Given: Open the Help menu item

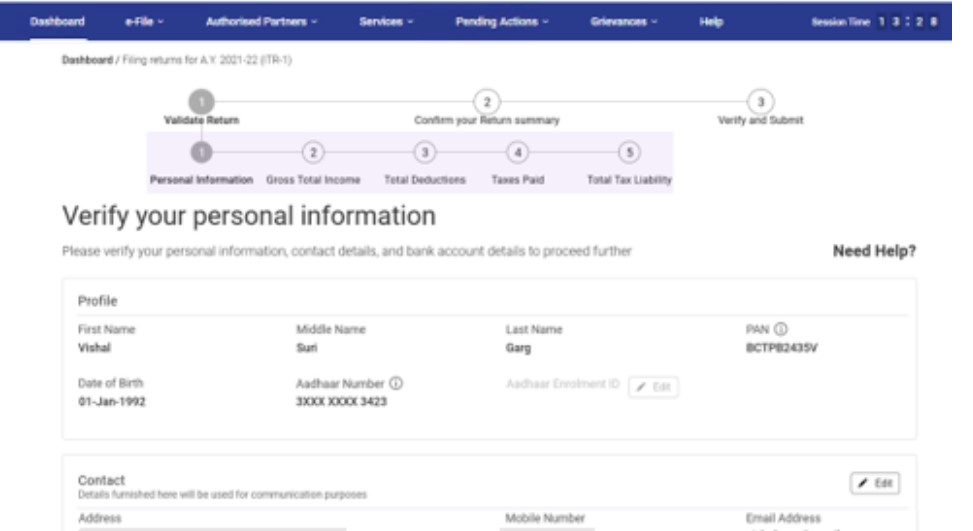Looking at the screenshot, I should pos(711,22).
